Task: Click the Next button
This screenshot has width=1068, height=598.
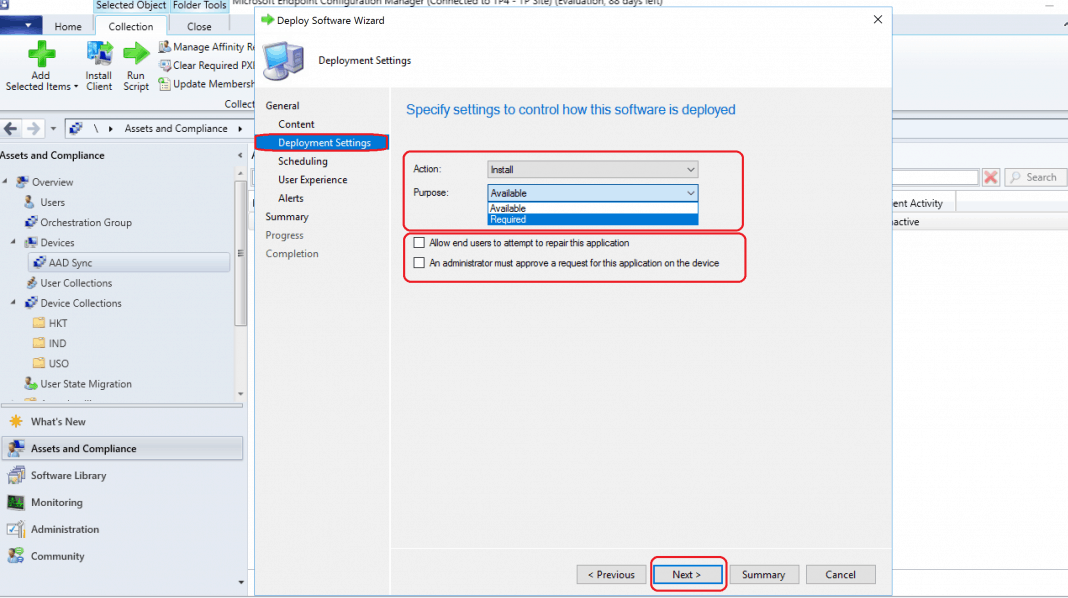Action: click(686, 575)
